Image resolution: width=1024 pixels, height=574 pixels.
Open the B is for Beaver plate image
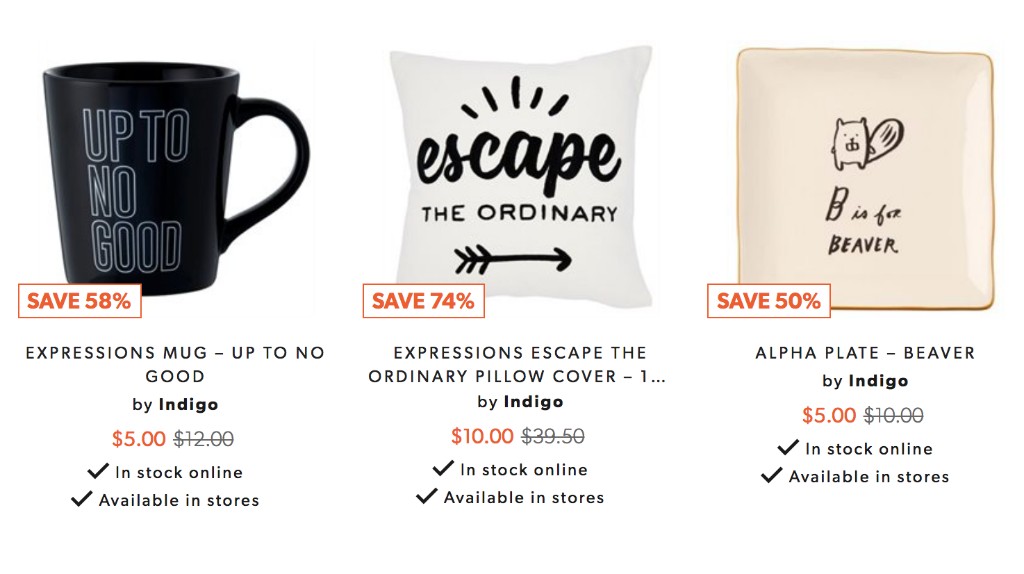tap(865, 179)
